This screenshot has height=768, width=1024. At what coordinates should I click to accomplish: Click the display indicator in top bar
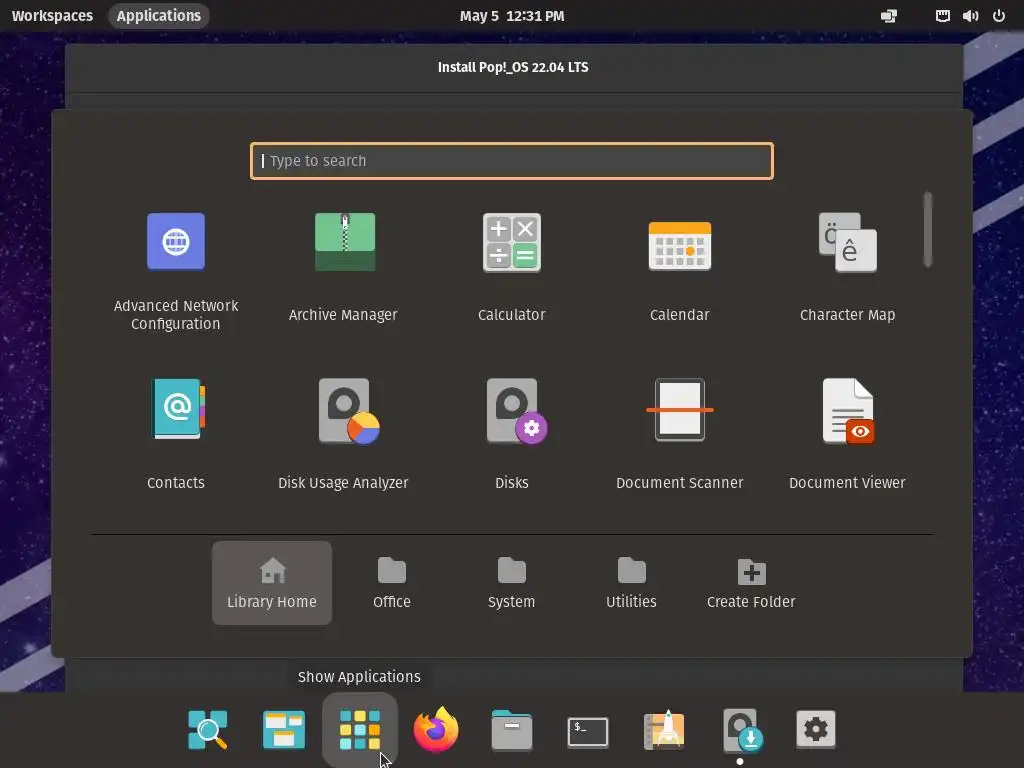pyautogui.click(x=889, y=16)
